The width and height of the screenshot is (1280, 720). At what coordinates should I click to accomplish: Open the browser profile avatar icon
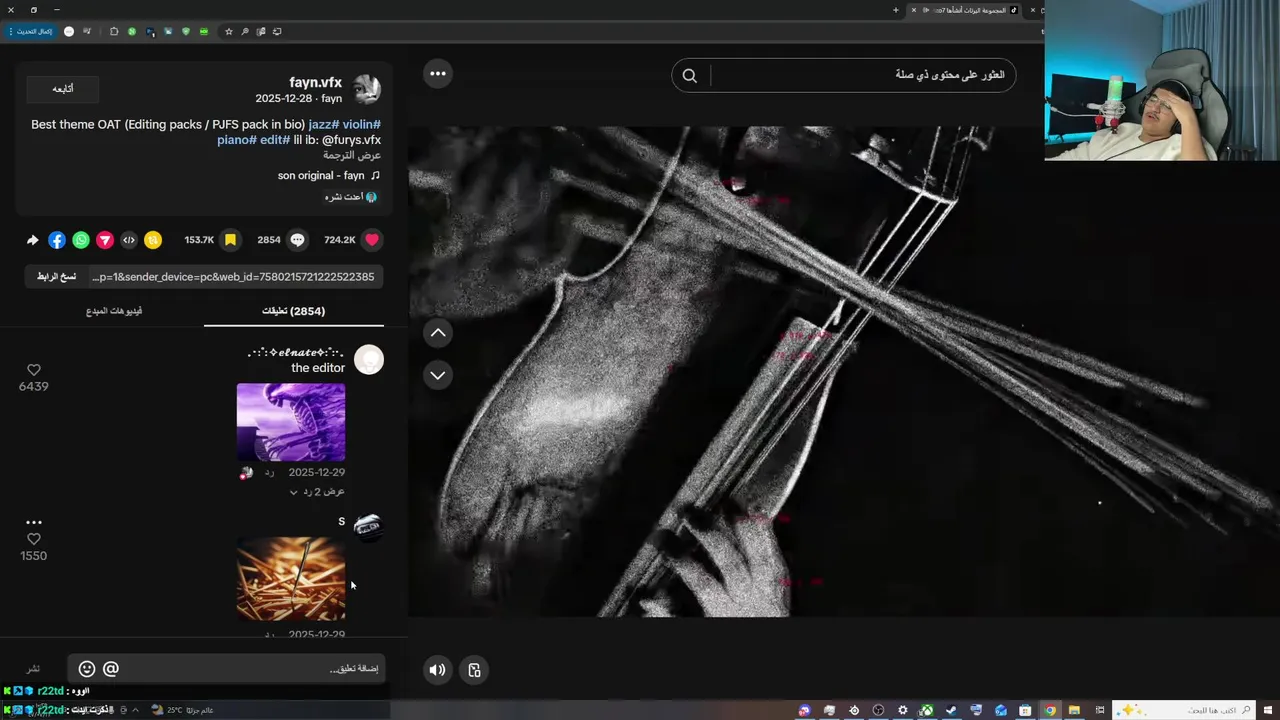pos(69,31)
